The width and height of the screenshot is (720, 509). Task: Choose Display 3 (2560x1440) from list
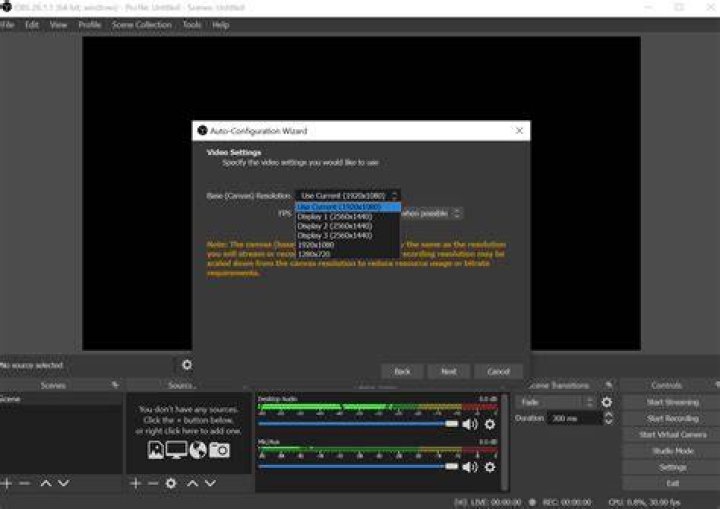click(x=348, y=235)
